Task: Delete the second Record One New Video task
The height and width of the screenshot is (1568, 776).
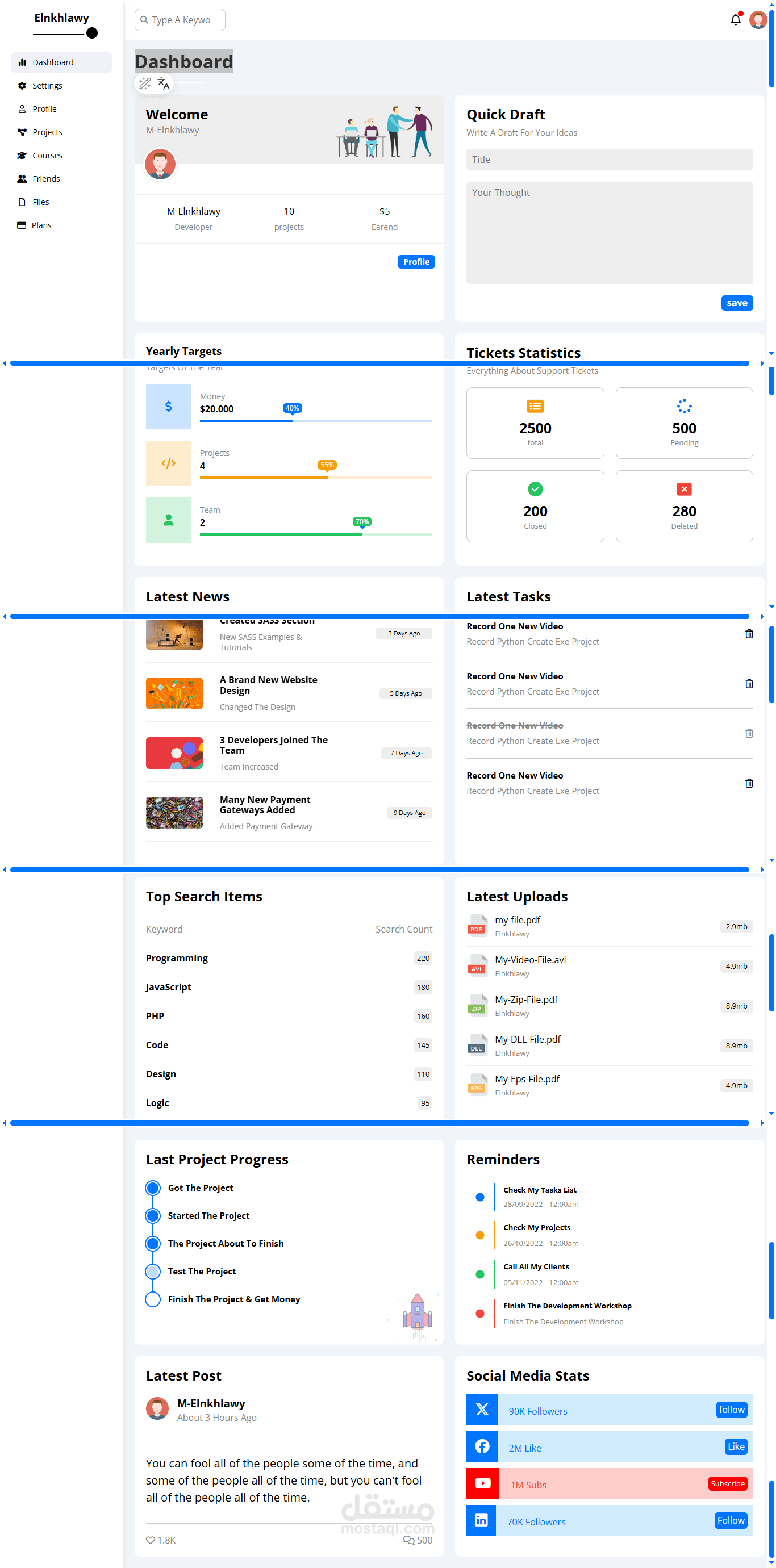Action: click(749, 684)
